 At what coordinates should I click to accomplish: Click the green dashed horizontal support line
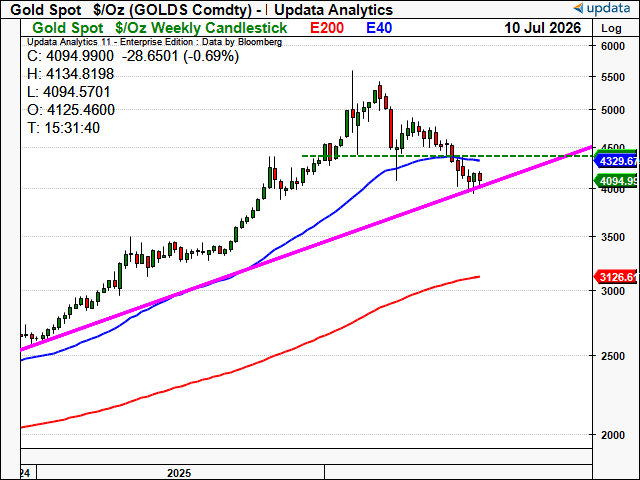coord(447,156)
